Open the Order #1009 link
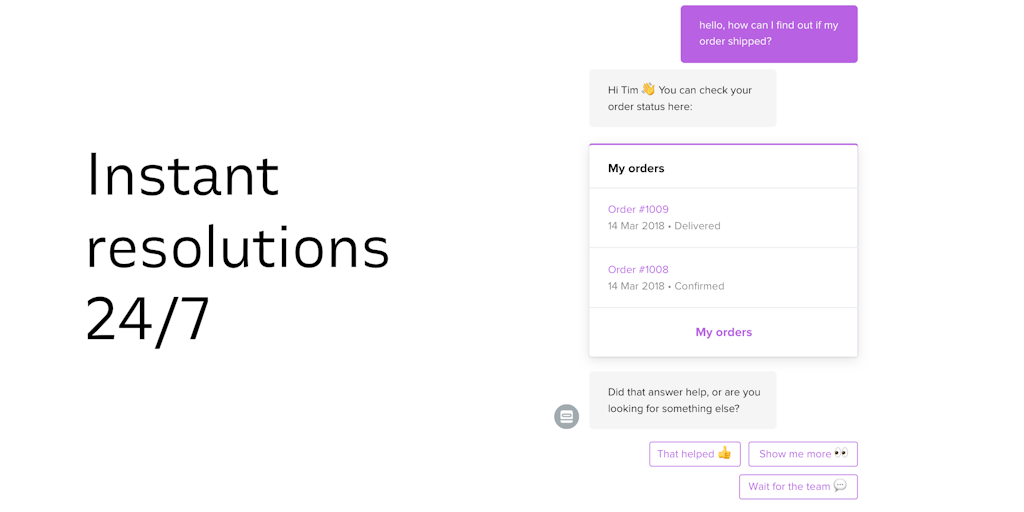 tap(638, 210)
